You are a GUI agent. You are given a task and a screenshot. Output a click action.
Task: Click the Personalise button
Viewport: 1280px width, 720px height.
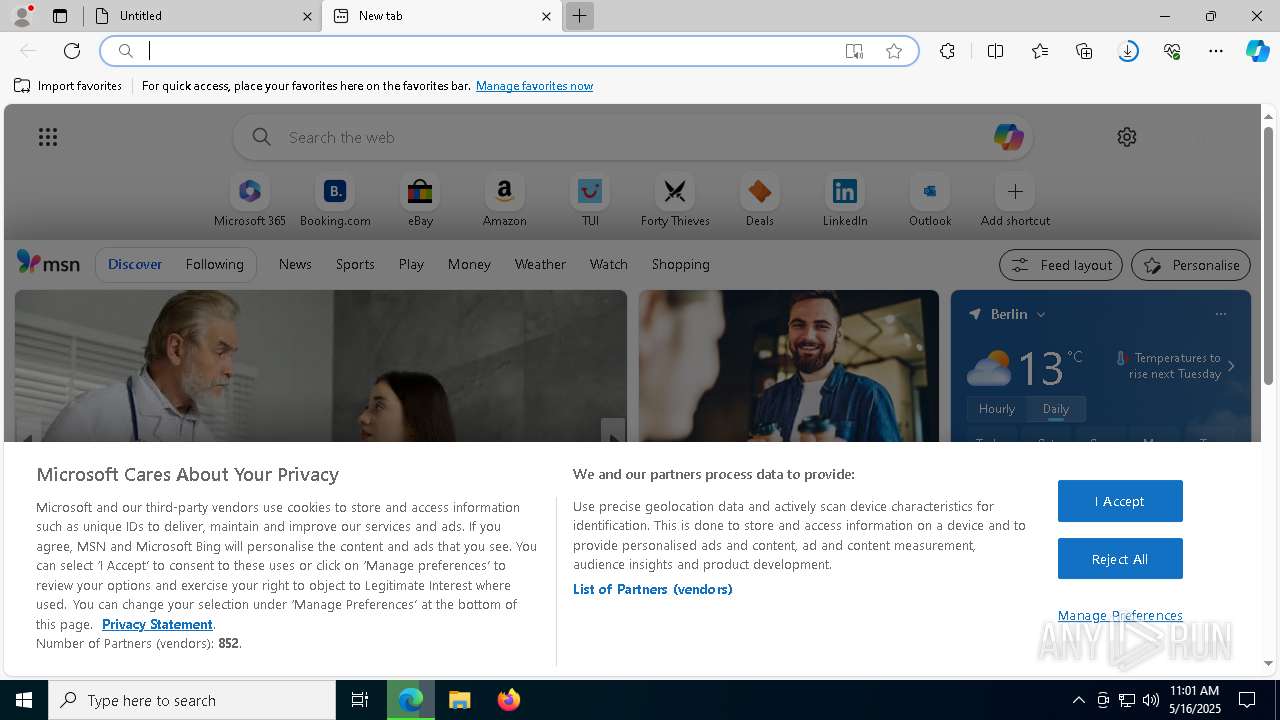(x=1191, y=265)
